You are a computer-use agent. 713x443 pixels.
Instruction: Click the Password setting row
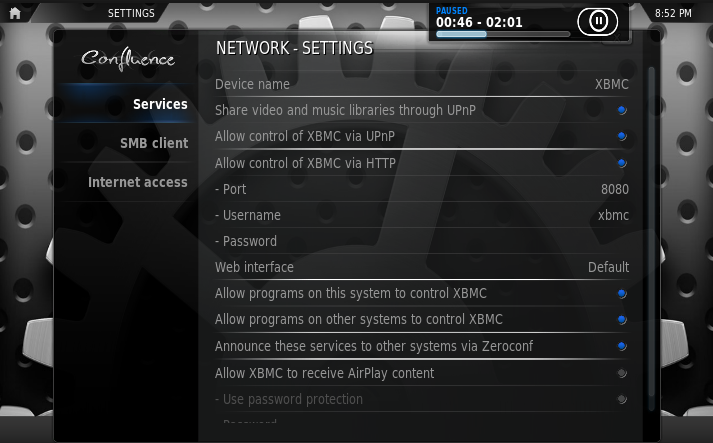[x=421, y=241]
